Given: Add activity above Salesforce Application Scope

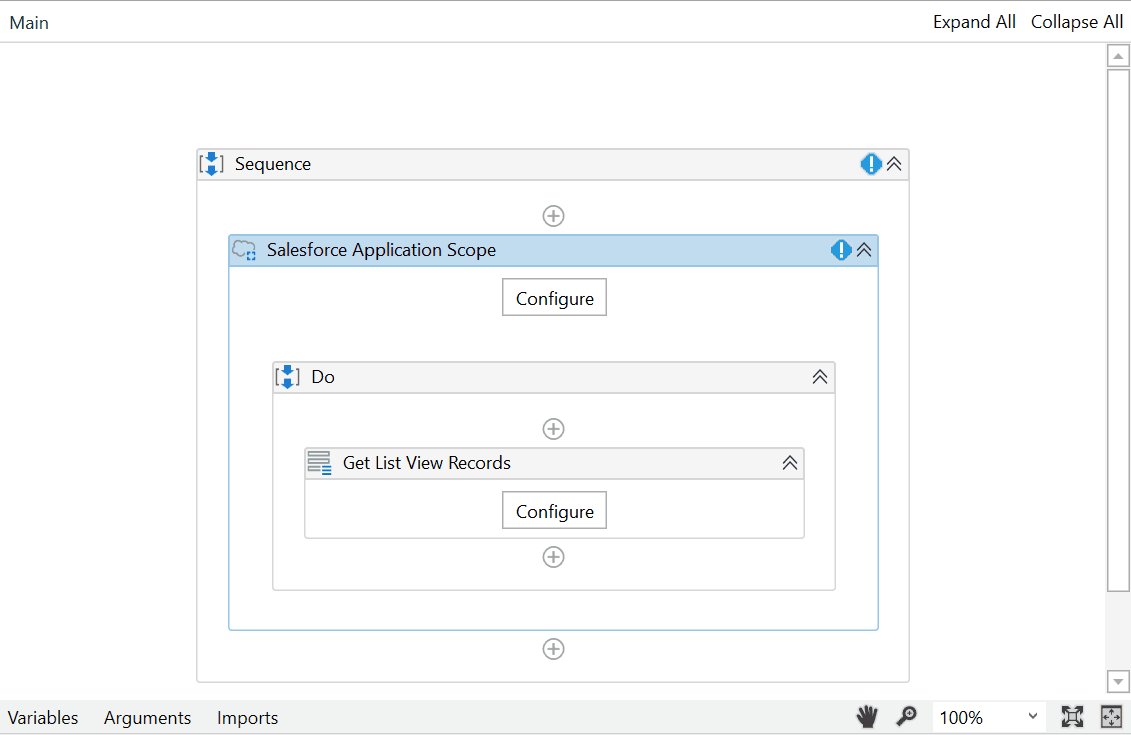Looking at the screenshot, I should pos(553,216).
